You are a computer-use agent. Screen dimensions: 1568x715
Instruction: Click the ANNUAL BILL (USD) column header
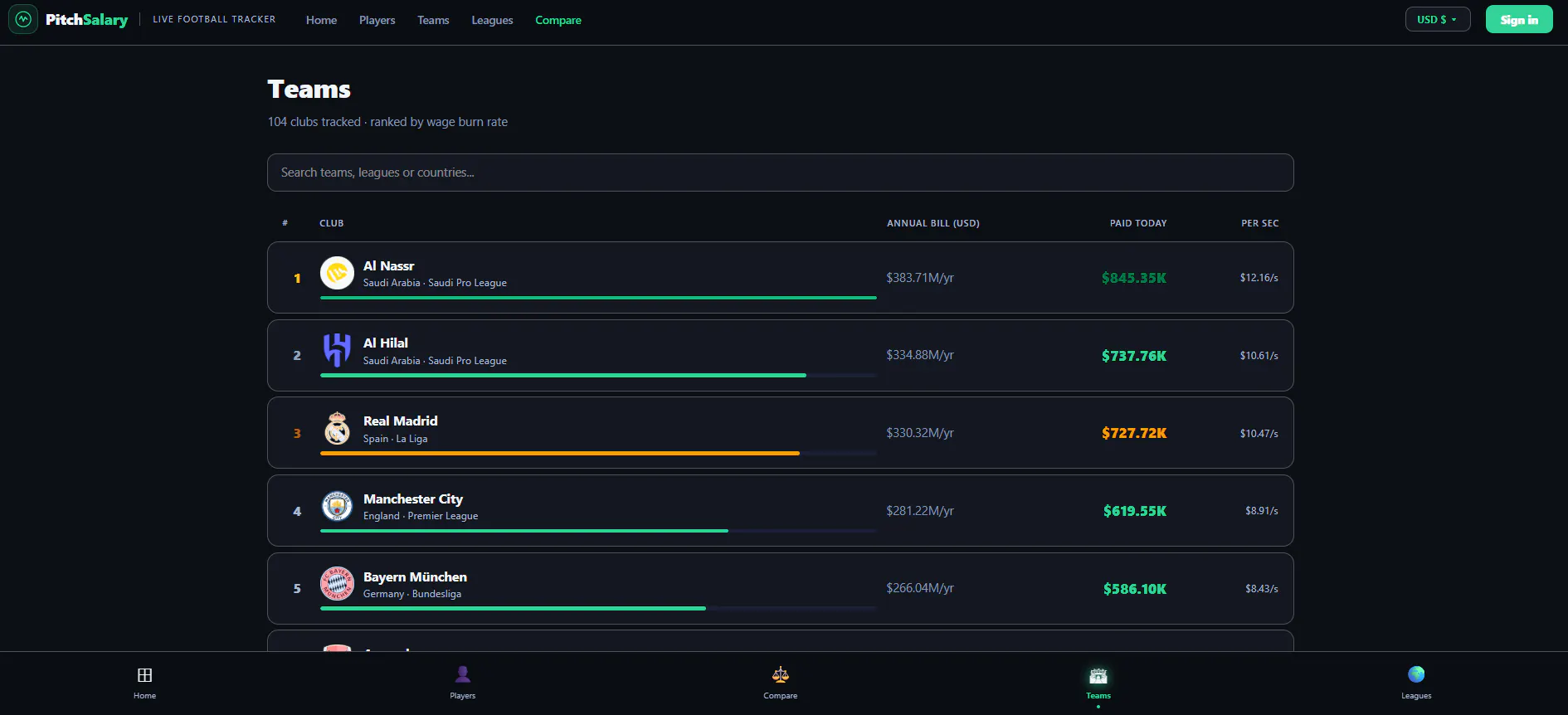pyautogui.click(x=933, y=223)
